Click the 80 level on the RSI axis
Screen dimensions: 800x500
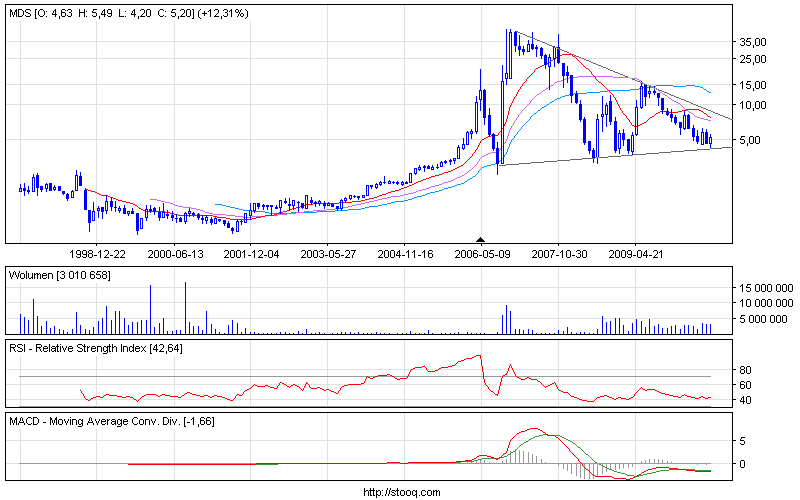tap(746, 370)
